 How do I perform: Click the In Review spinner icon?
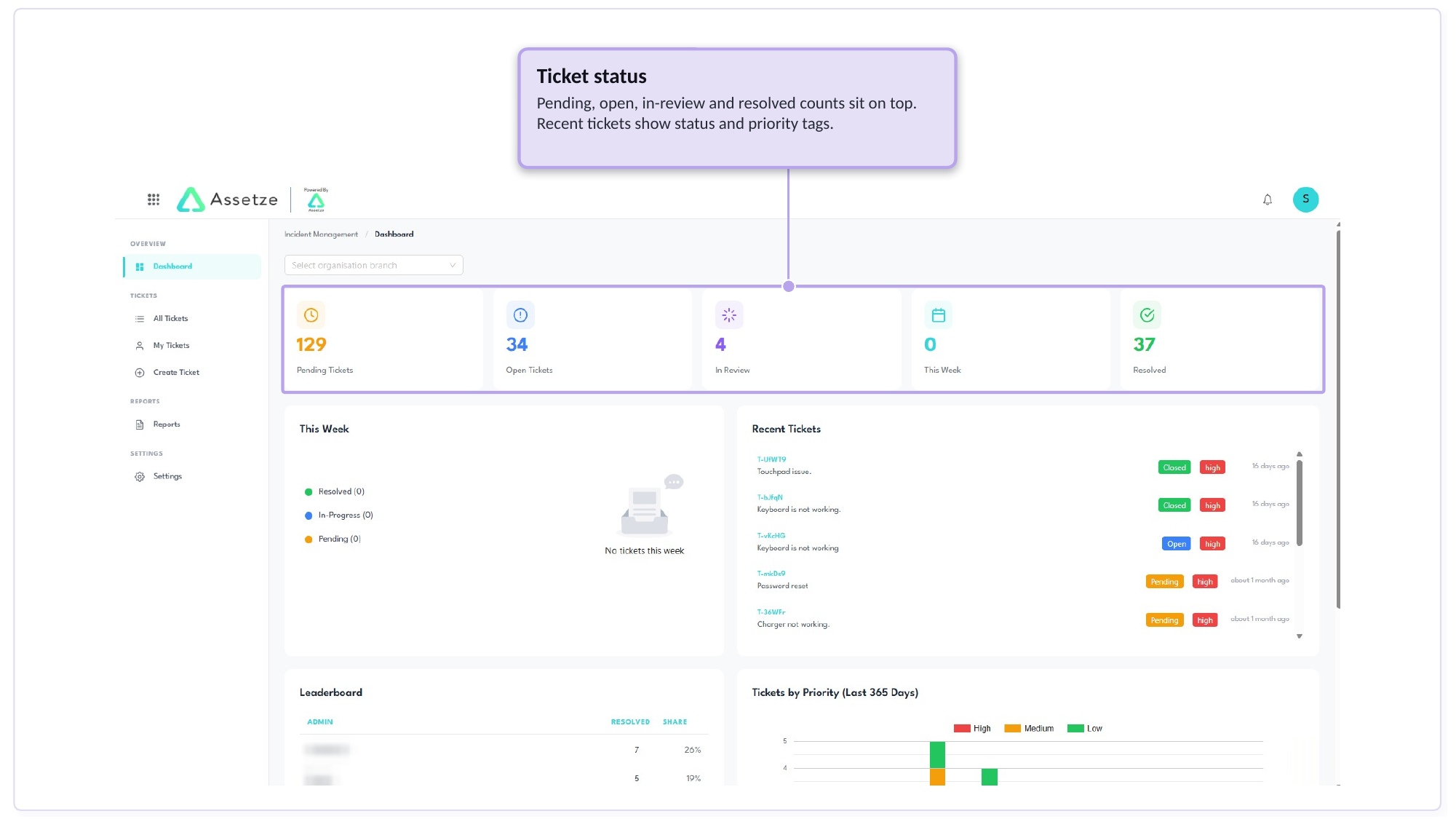coord(729,315)
